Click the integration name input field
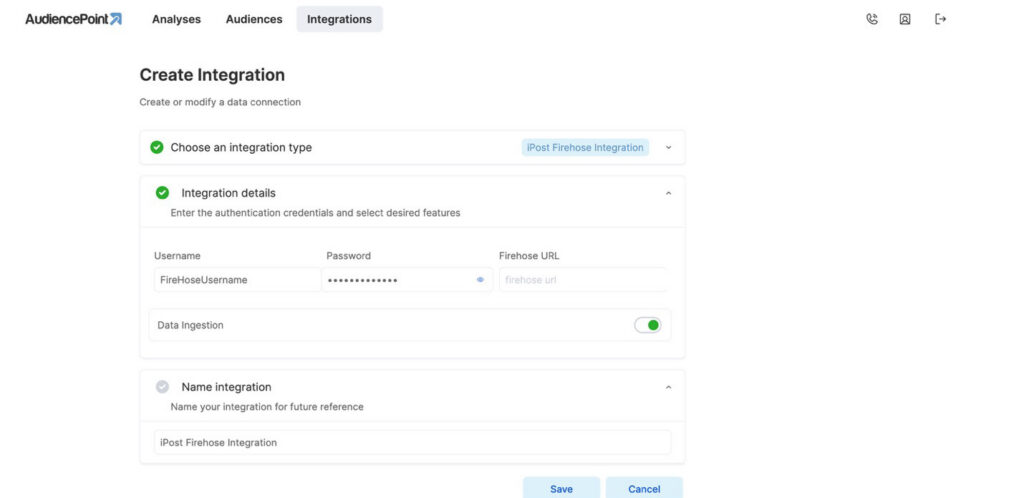 click(412, 443)
